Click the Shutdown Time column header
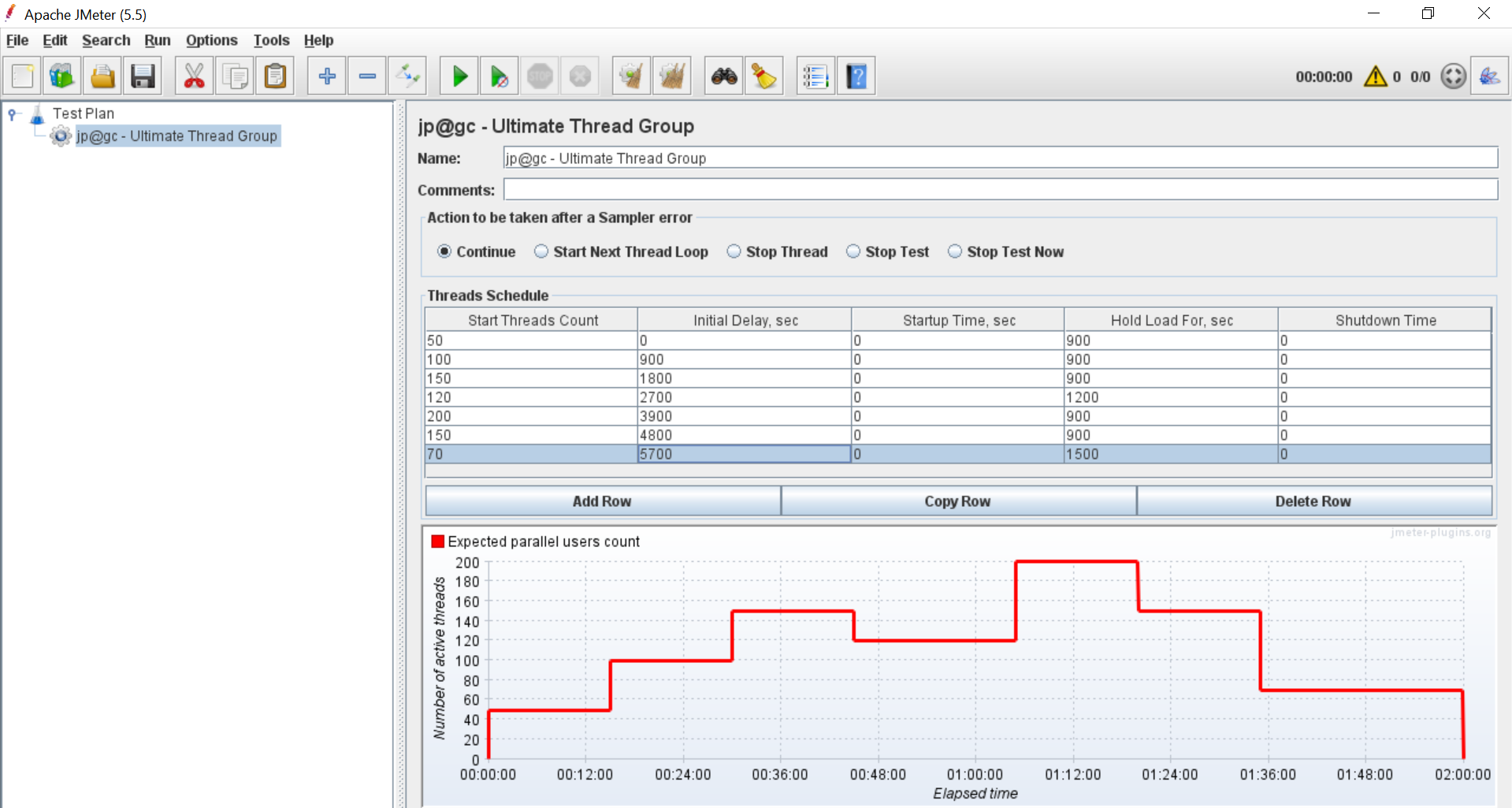The width and height of the screenshot is (1512, 808). coord(1385,320)
